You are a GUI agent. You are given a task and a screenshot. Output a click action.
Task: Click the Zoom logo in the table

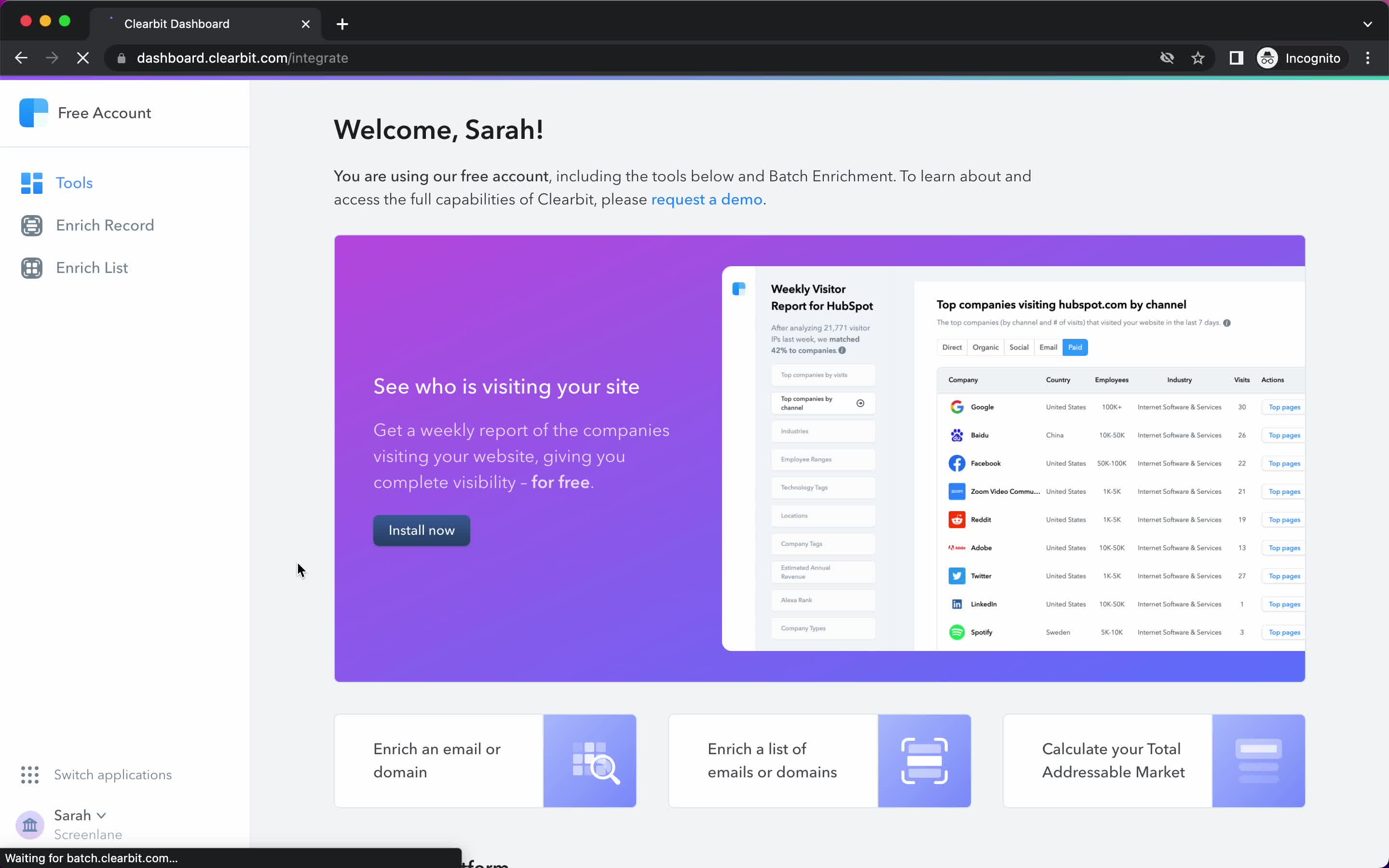[956, 491]
